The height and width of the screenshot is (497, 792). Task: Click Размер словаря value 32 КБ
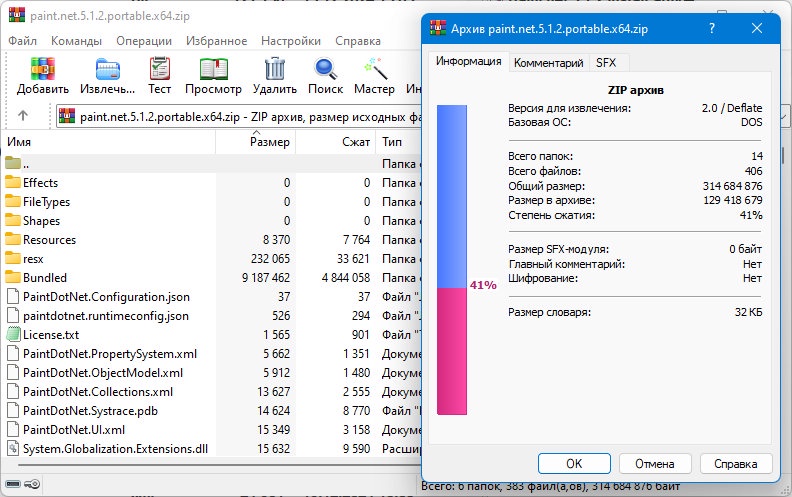click(x=749, y=312)
